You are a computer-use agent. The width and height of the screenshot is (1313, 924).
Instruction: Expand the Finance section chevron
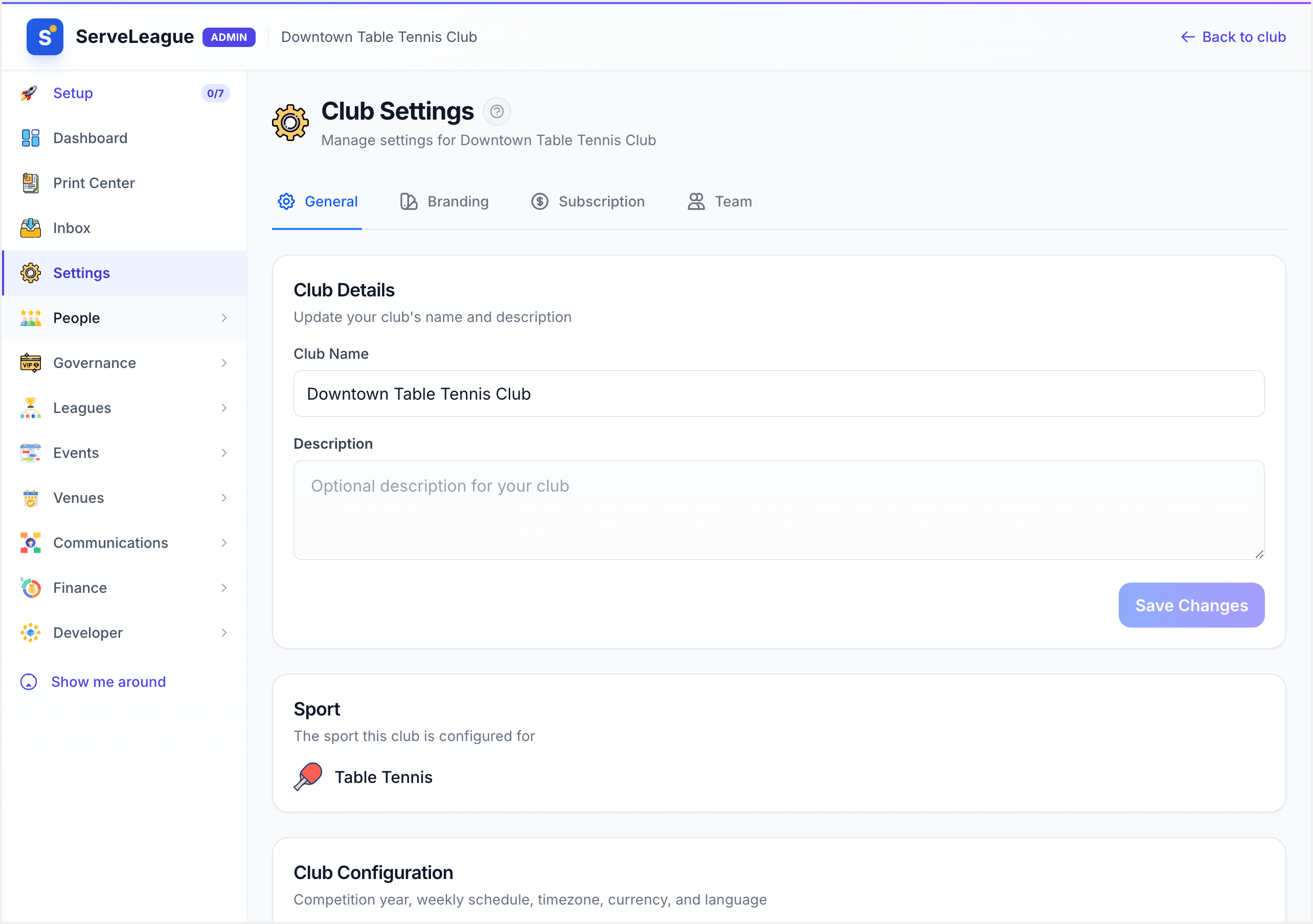(223, 588)
